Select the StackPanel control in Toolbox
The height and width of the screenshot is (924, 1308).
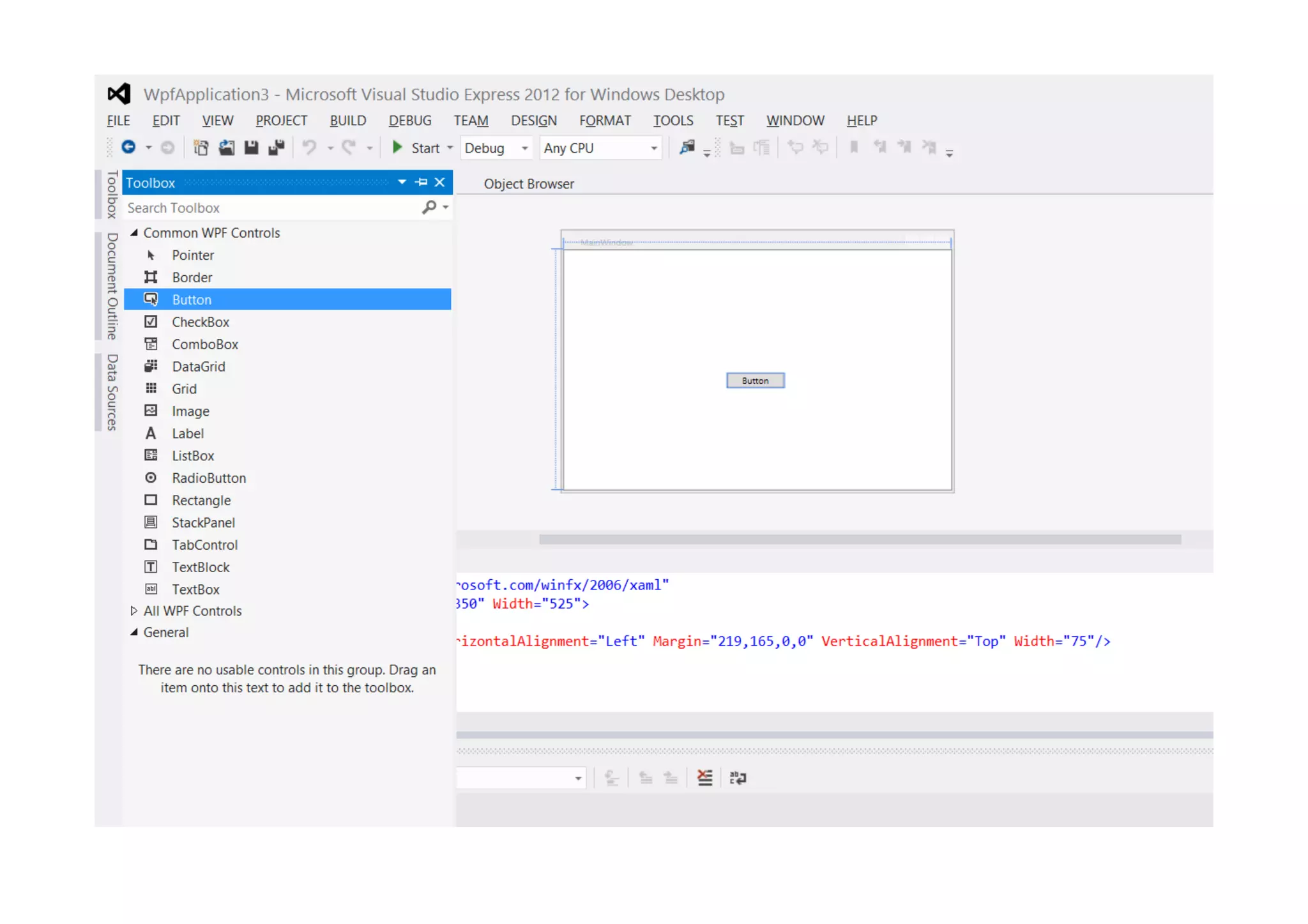click(287, 523)
